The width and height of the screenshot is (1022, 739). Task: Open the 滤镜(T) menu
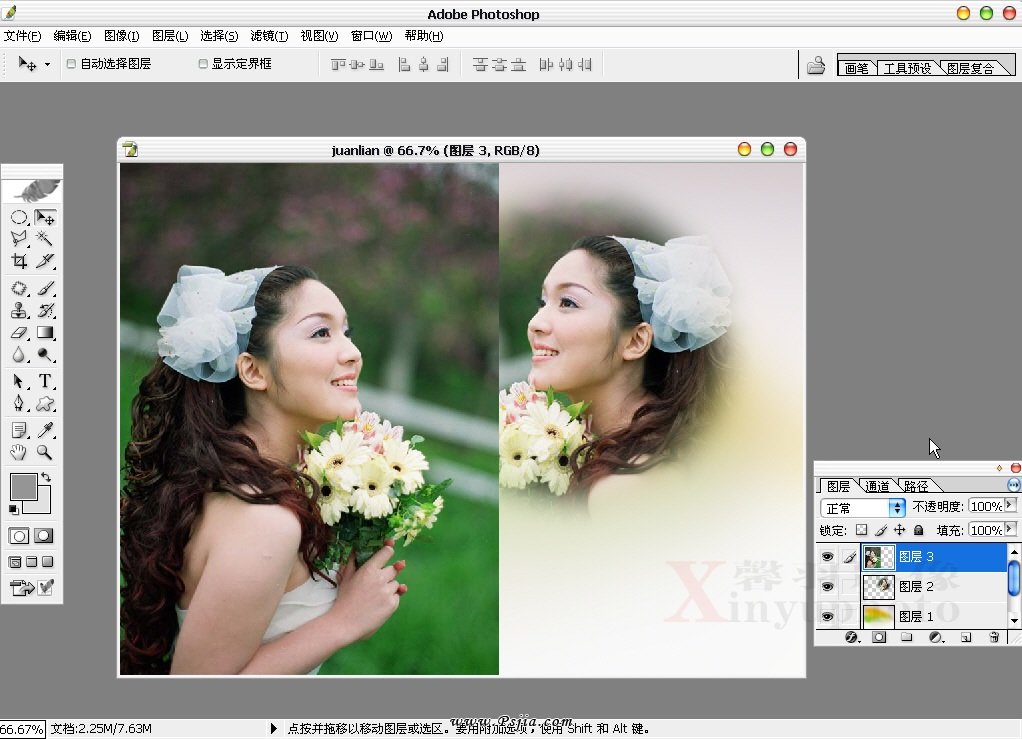(269, 36)
